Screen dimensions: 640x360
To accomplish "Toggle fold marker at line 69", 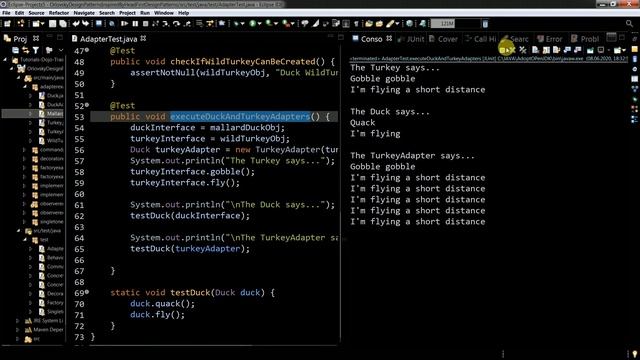I will pyautogui.click(x=87, y=292).
